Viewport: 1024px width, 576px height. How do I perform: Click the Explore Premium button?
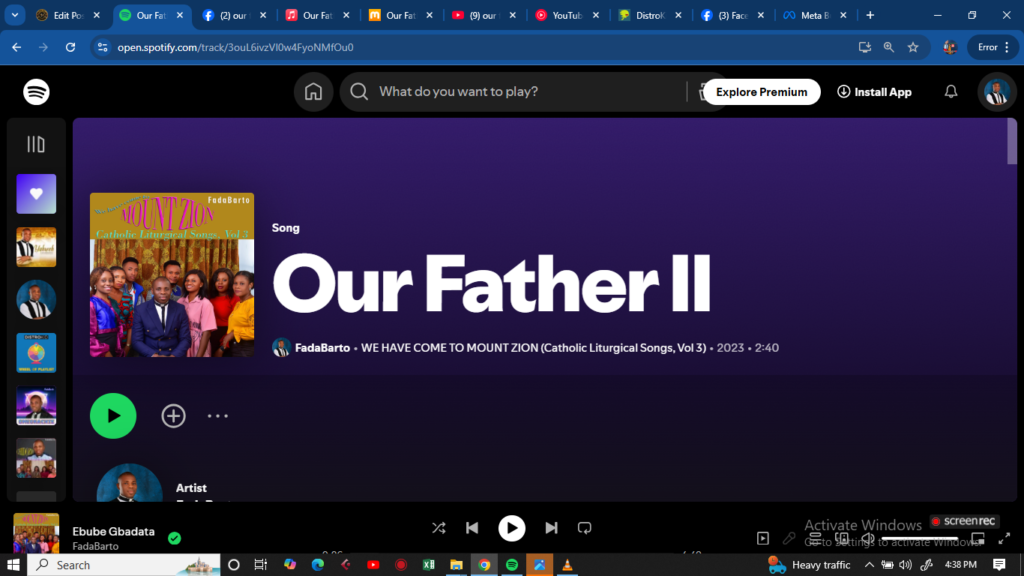click(x=761, y=91)
